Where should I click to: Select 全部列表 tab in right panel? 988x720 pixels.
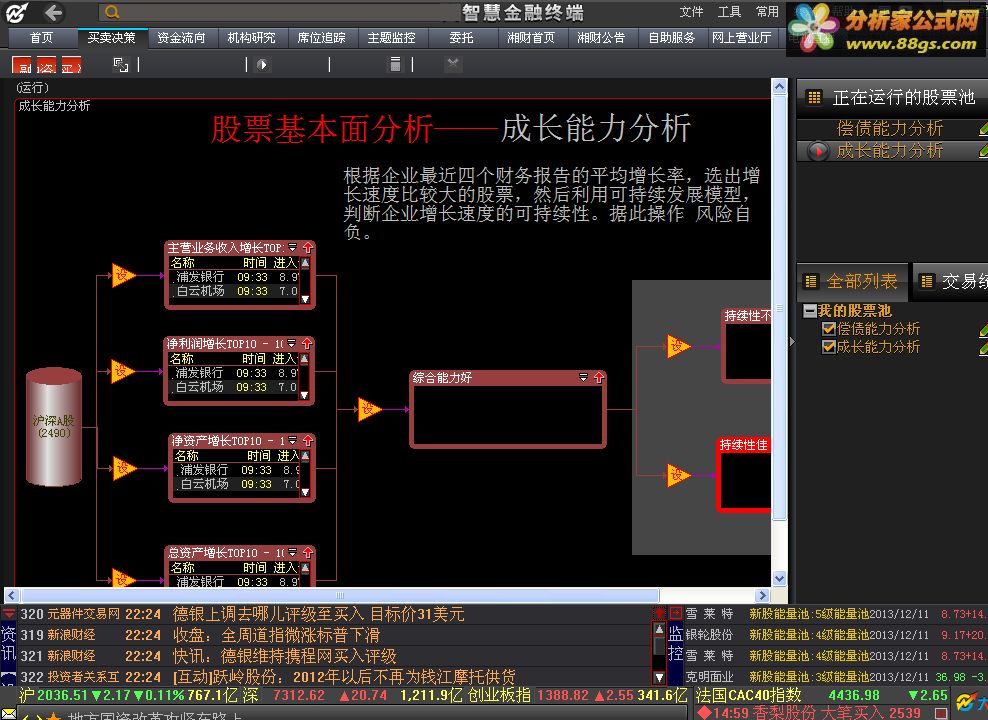(x=853, y=282)
